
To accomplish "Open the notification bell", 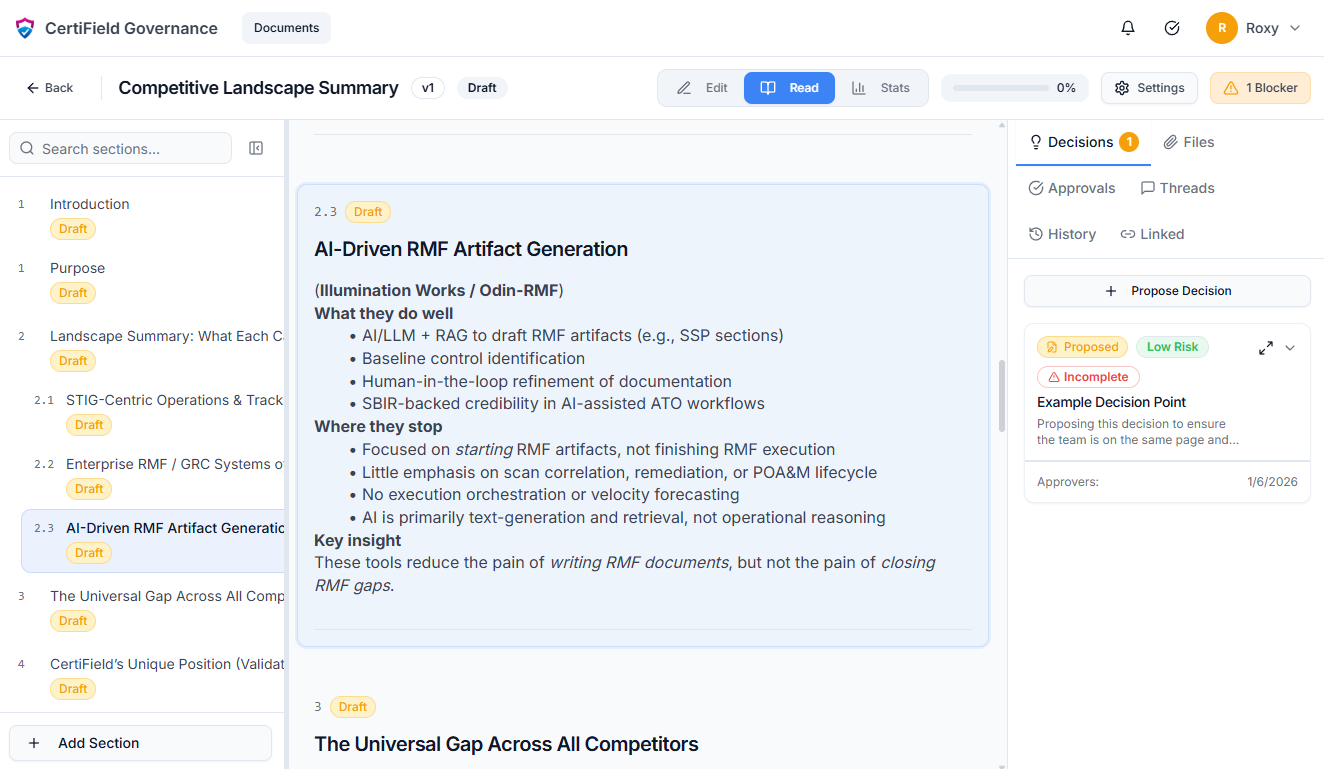I will (x=1127, y=28).
